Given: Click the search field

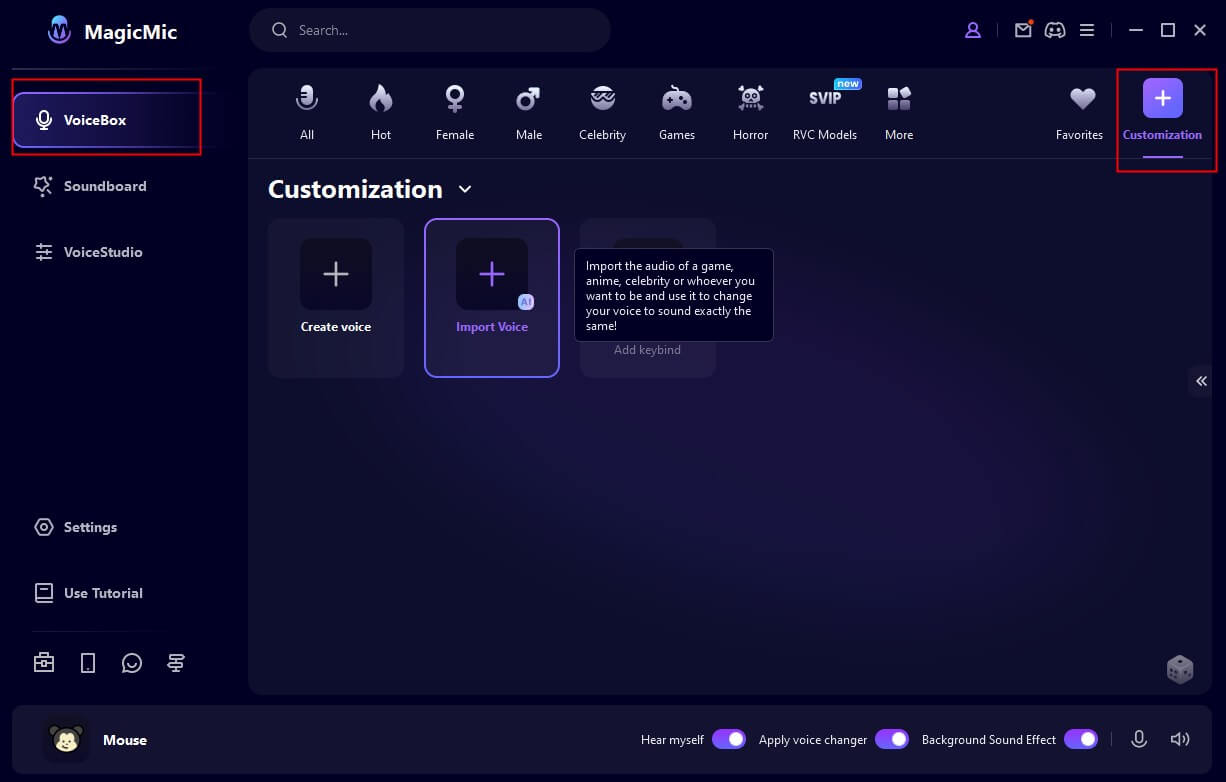Looking at the screenshot, I should (x=430, y=30).
